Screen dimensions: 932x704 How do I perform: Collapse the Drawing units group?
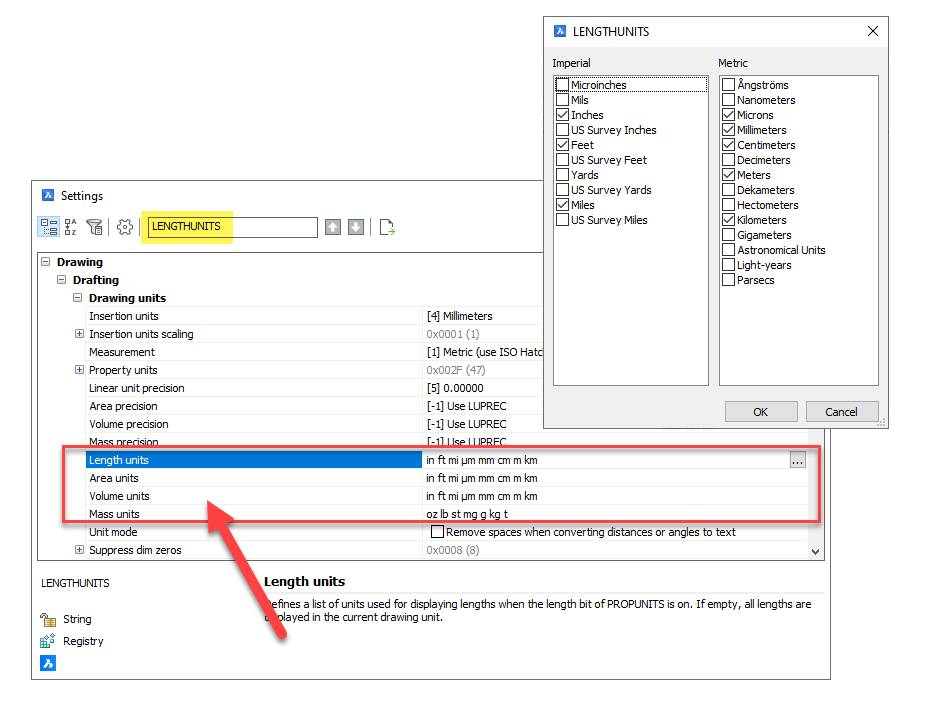click(78, 298)
